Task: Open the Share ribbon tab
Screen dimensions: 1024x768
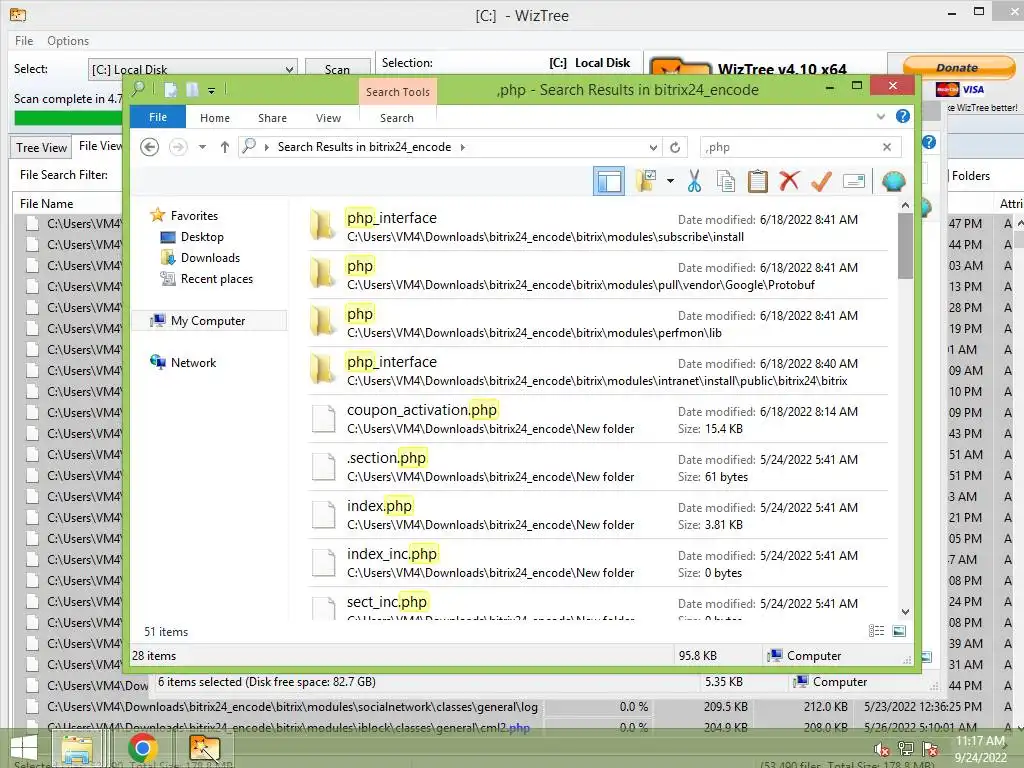Action: point(272,118)
